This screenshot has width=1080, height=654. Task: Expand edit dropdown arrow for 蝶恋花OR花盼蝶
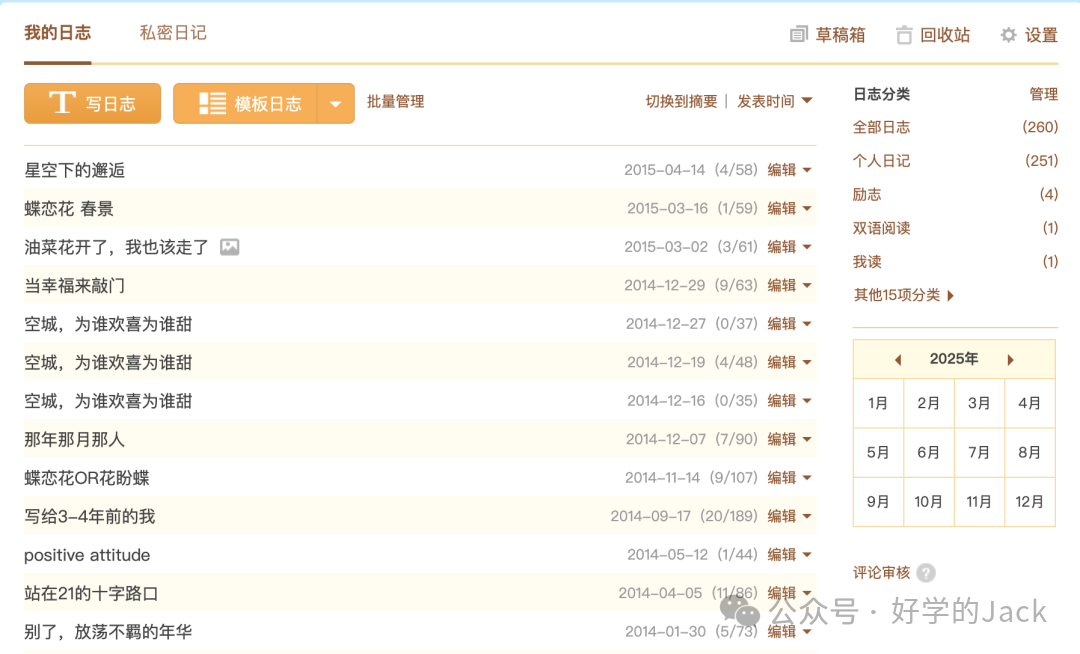point(807,478)
